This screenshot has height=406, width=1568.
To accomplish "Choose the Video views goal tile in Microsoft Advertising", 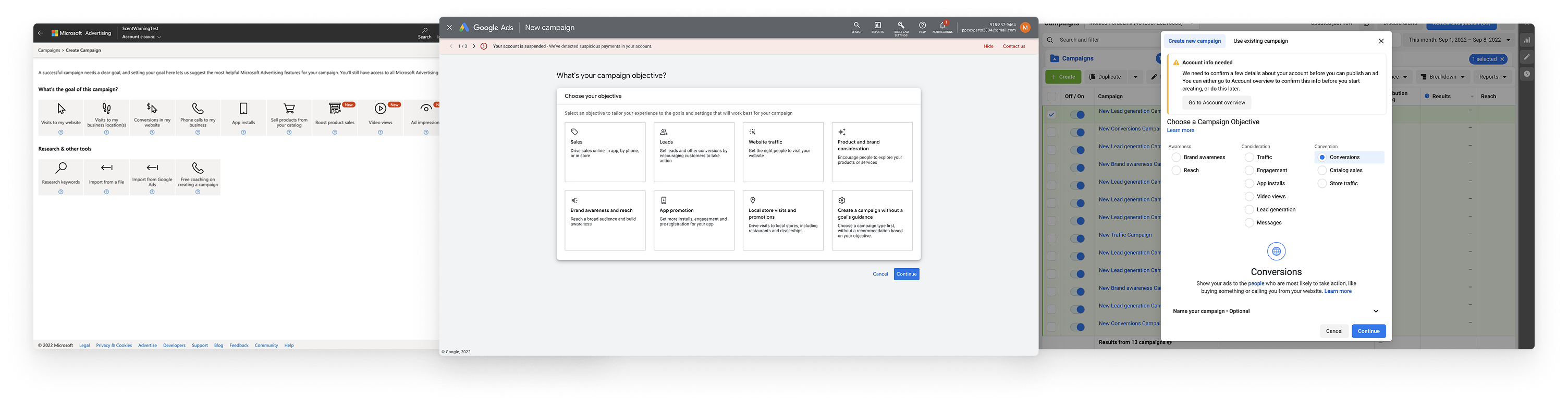I will click(381, 117).
